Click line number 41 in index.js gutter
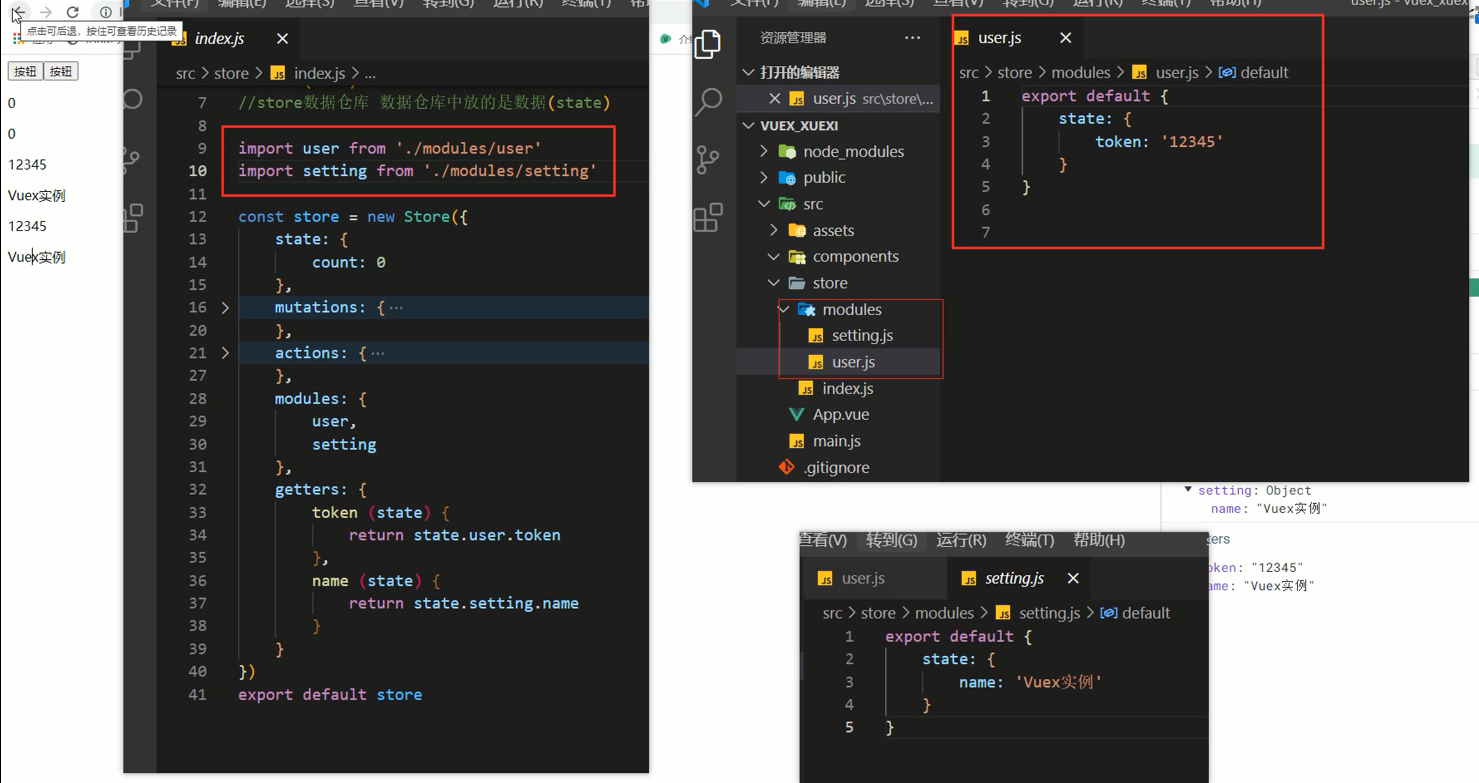 (197, 694)
